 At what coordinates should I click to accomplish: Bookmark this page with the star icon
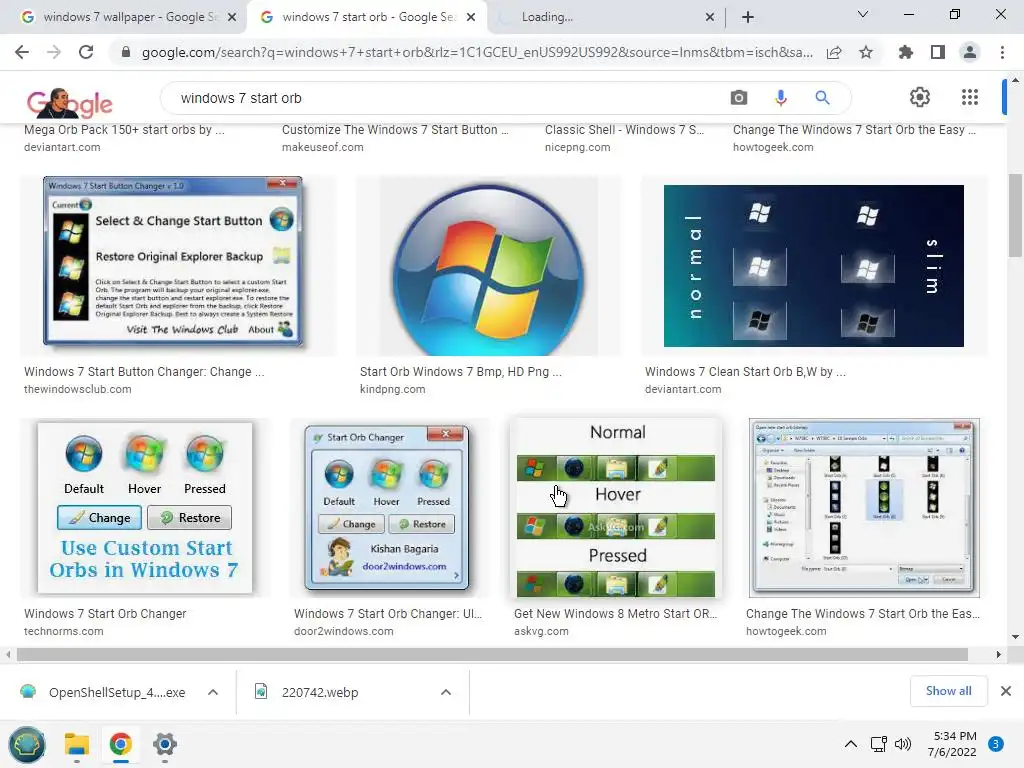(866, 52)
